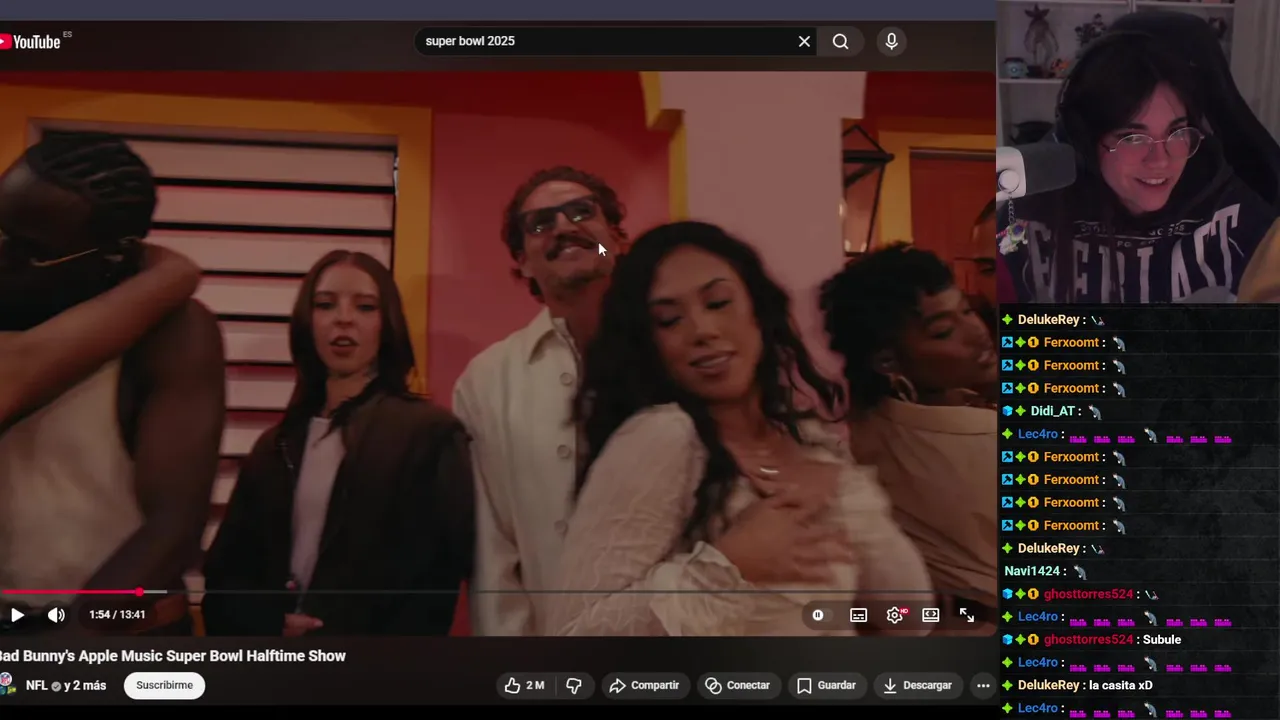This screenshot has width=1280, height=720.
Task: Open the NFL channel avatar
Action: [x=7, y=685]
